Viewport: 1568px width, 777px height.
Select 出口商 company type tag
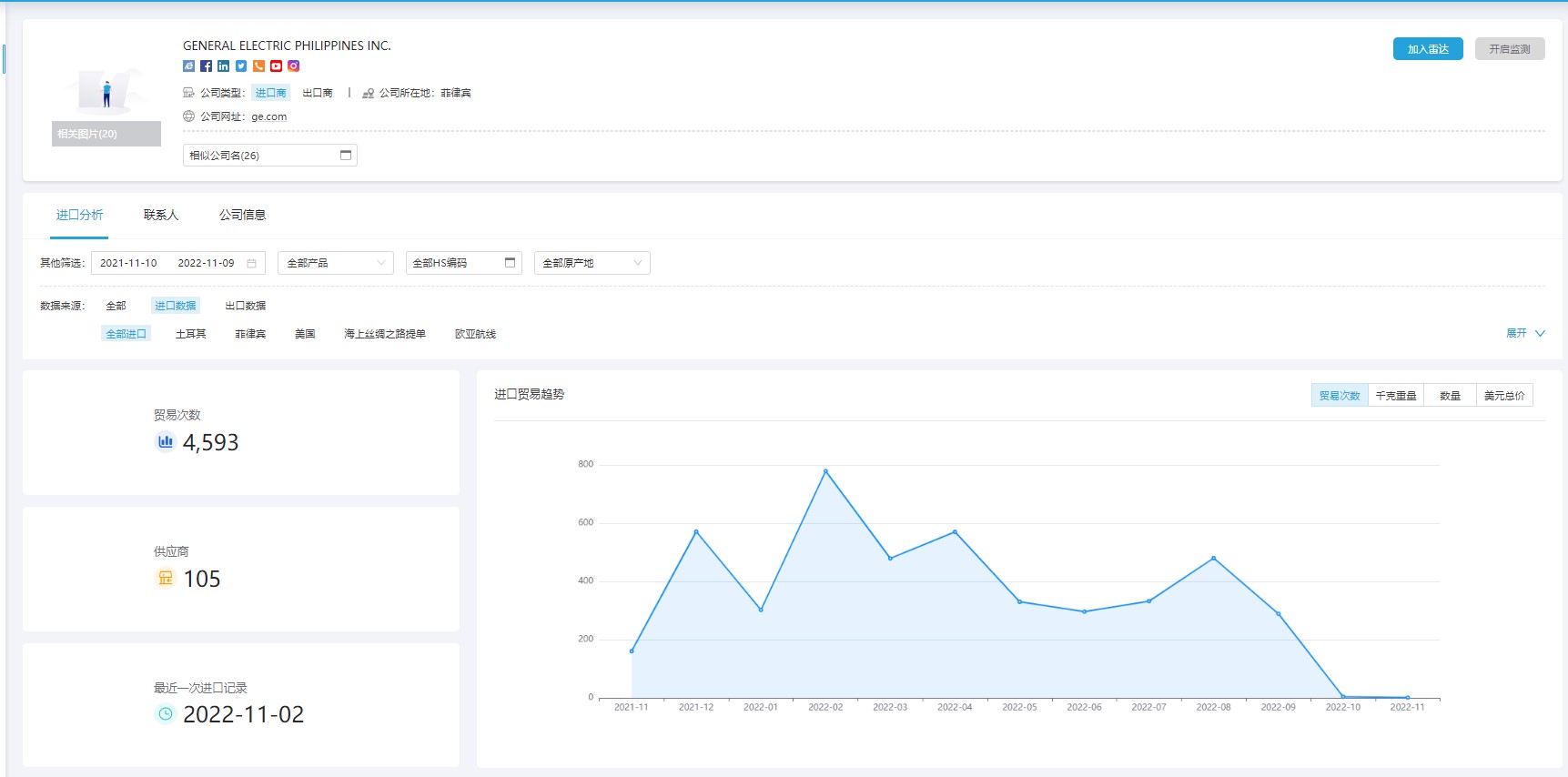pyautogui.click(x=318, y=93)
